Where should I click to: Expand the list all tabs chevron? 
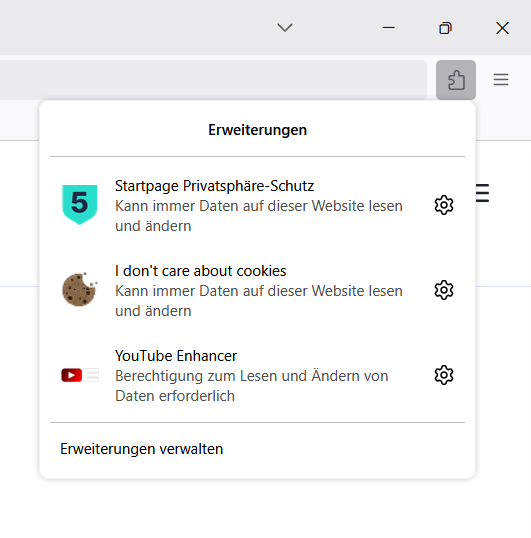[x=285, y=27]
